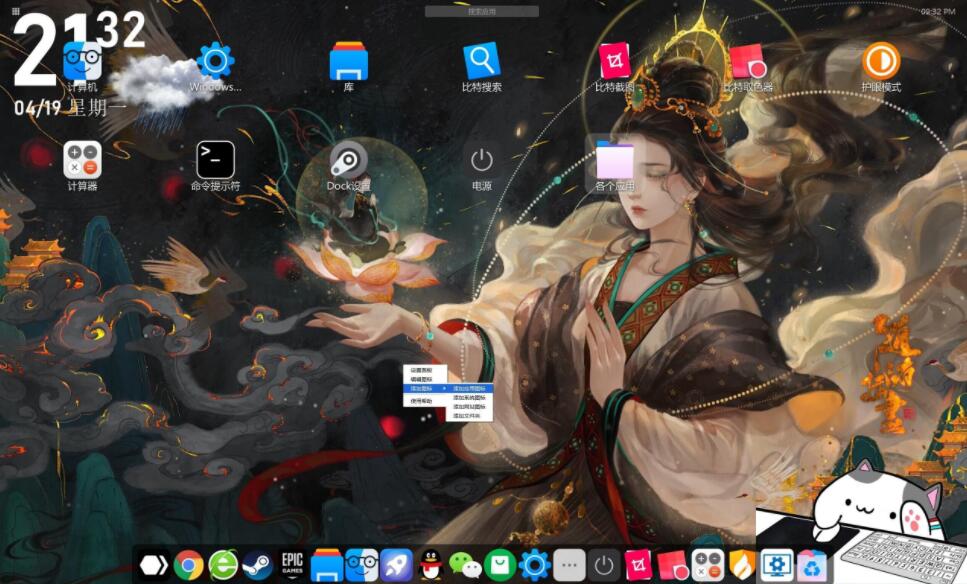Screen dimensions: 967x584
Task: Click the 搜索应用 search field
Action: click(x=483, y=13)
